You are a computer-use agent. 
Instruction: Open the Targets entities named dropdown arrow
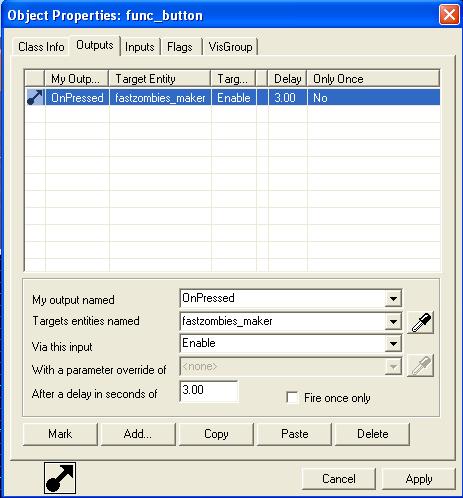(393, 322)
